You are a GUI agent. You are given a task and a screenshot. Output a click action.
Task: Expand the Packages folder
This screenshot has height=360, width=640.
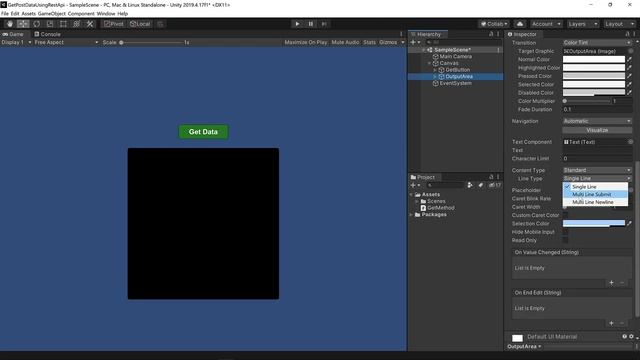coord(412,215)
